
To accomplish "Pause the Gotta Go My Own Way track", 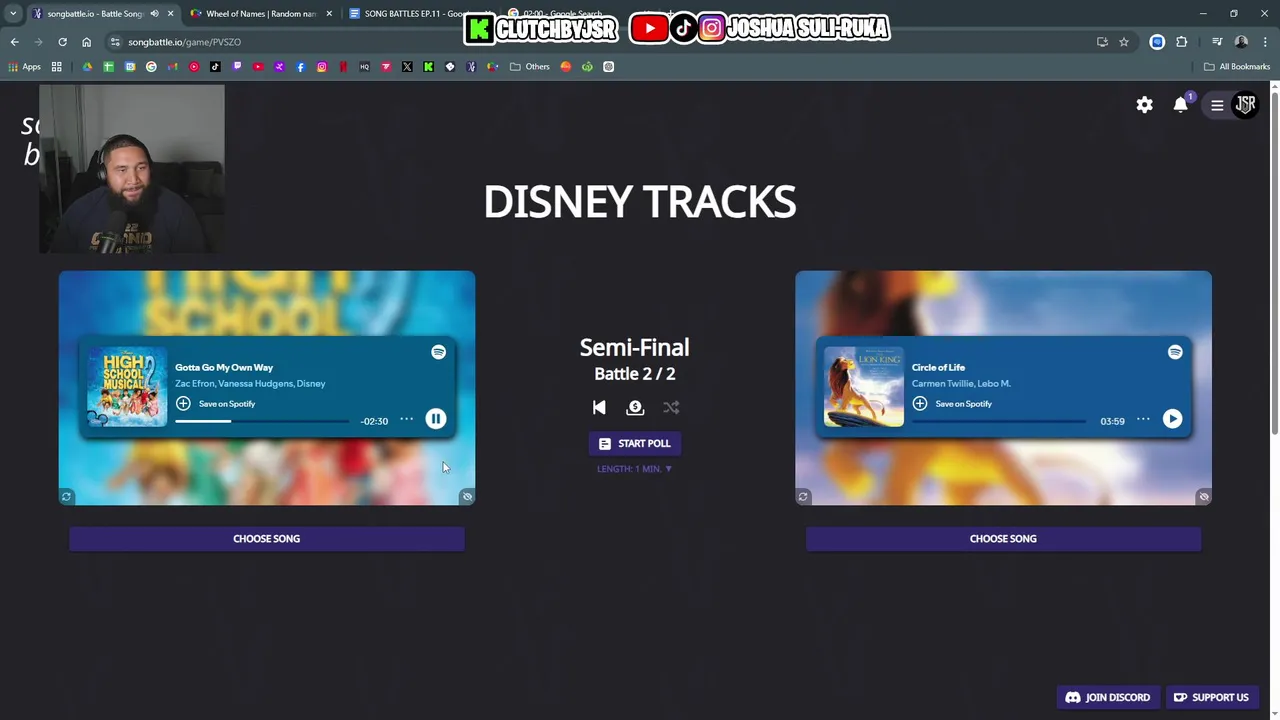I will [435, 419].
